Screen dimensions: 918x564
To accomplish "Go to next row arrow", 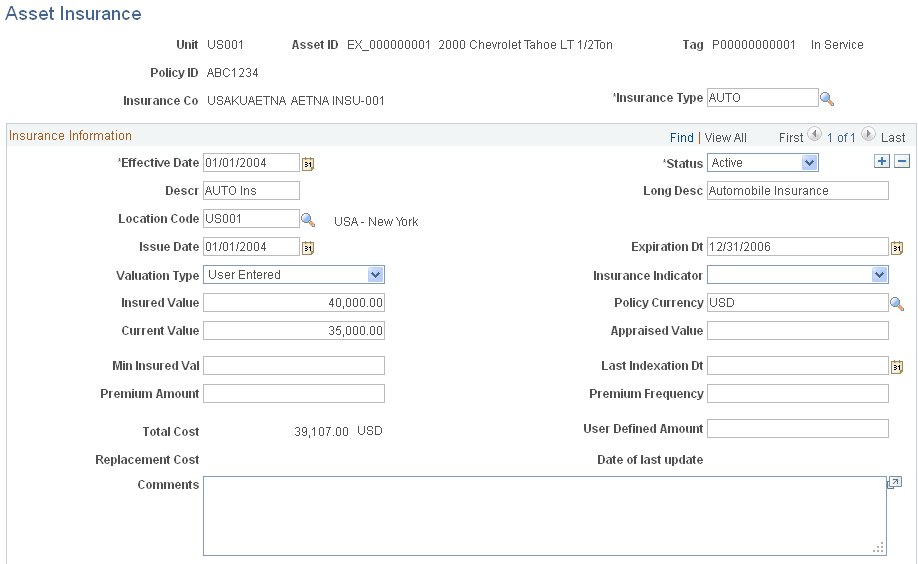I will coord(868,134).
